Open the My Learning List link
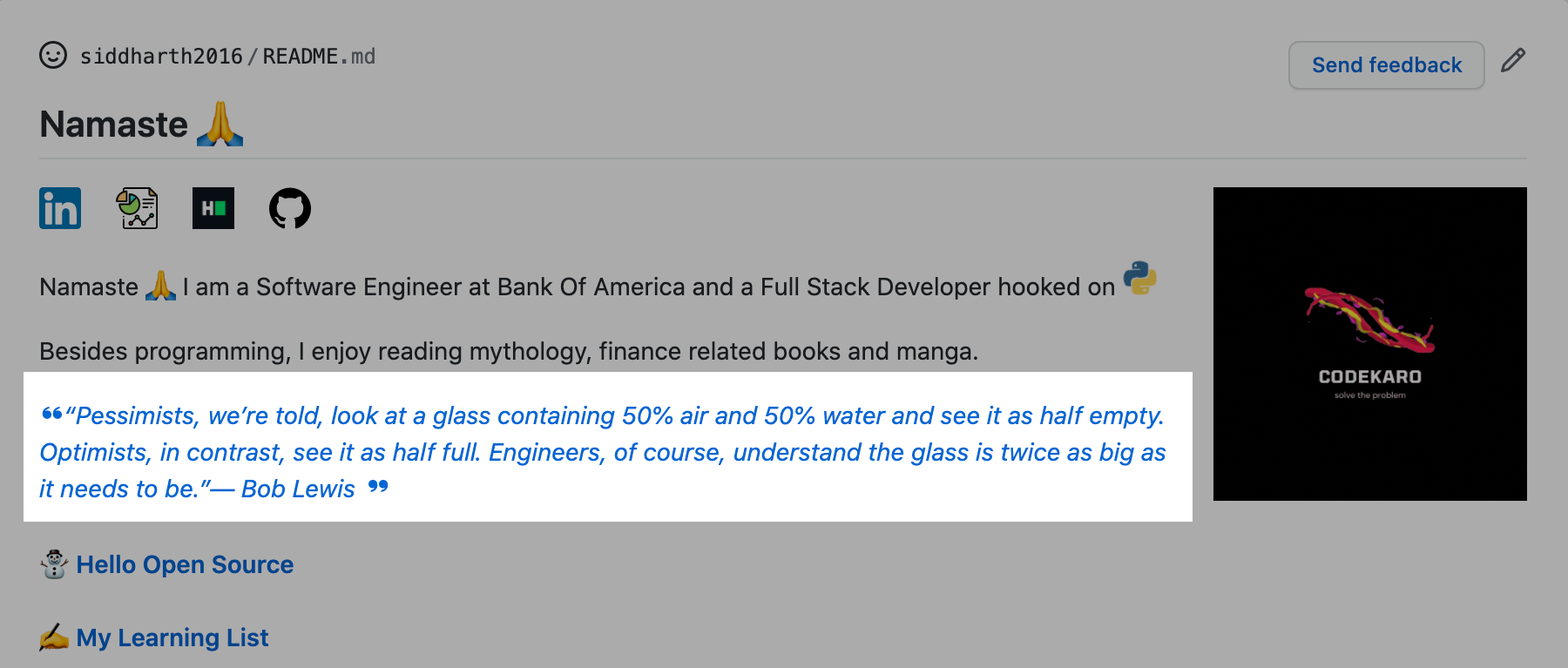The height and width of the screenshot is (668, 1568). (x=172, y=637)
